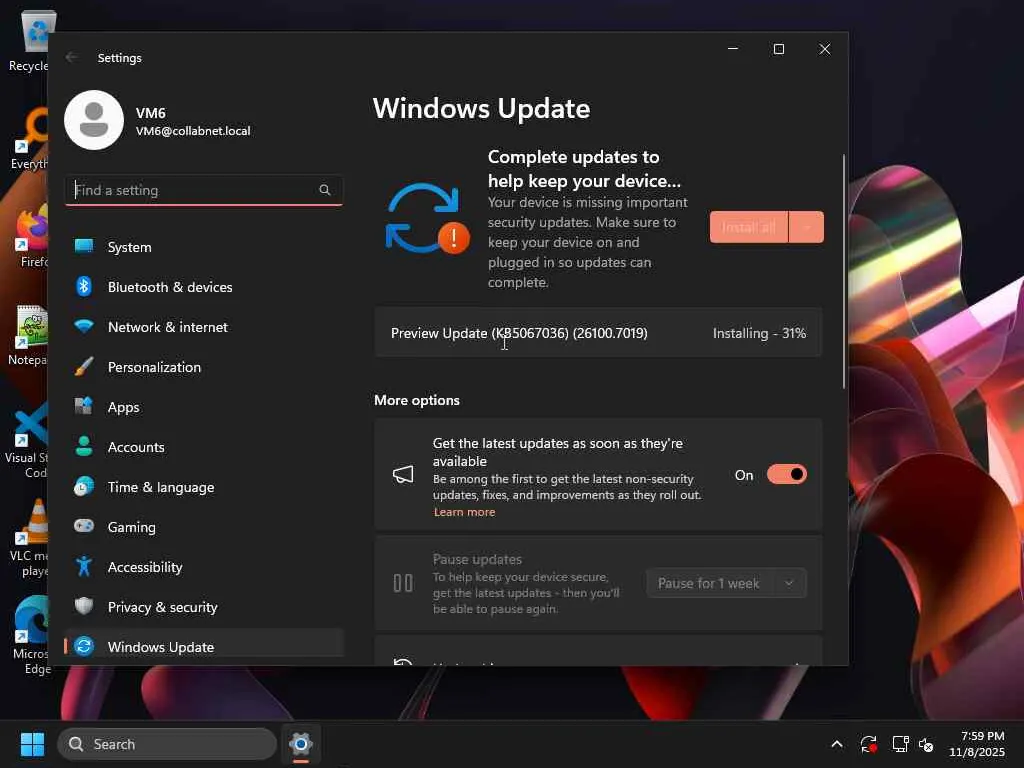Open System settings category
The height and width of the screenshot is (768, 1024).
(204, 247)
